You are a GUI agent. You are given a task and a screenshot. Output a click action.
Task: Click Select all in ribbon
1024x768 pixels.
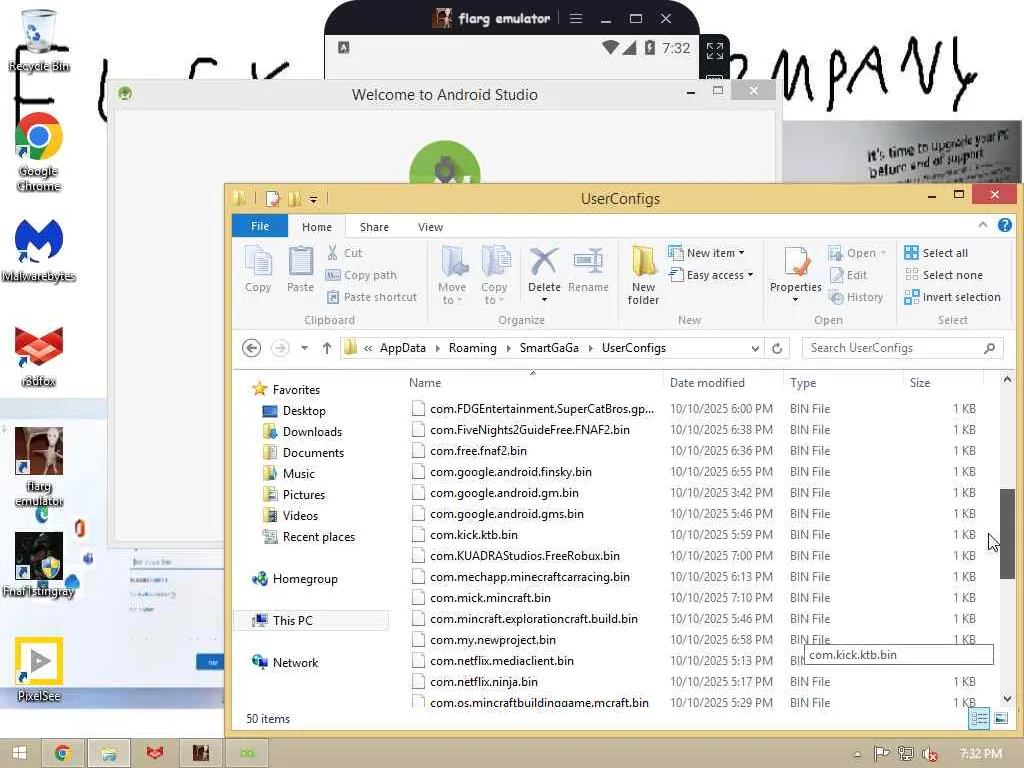coord(936,253)
